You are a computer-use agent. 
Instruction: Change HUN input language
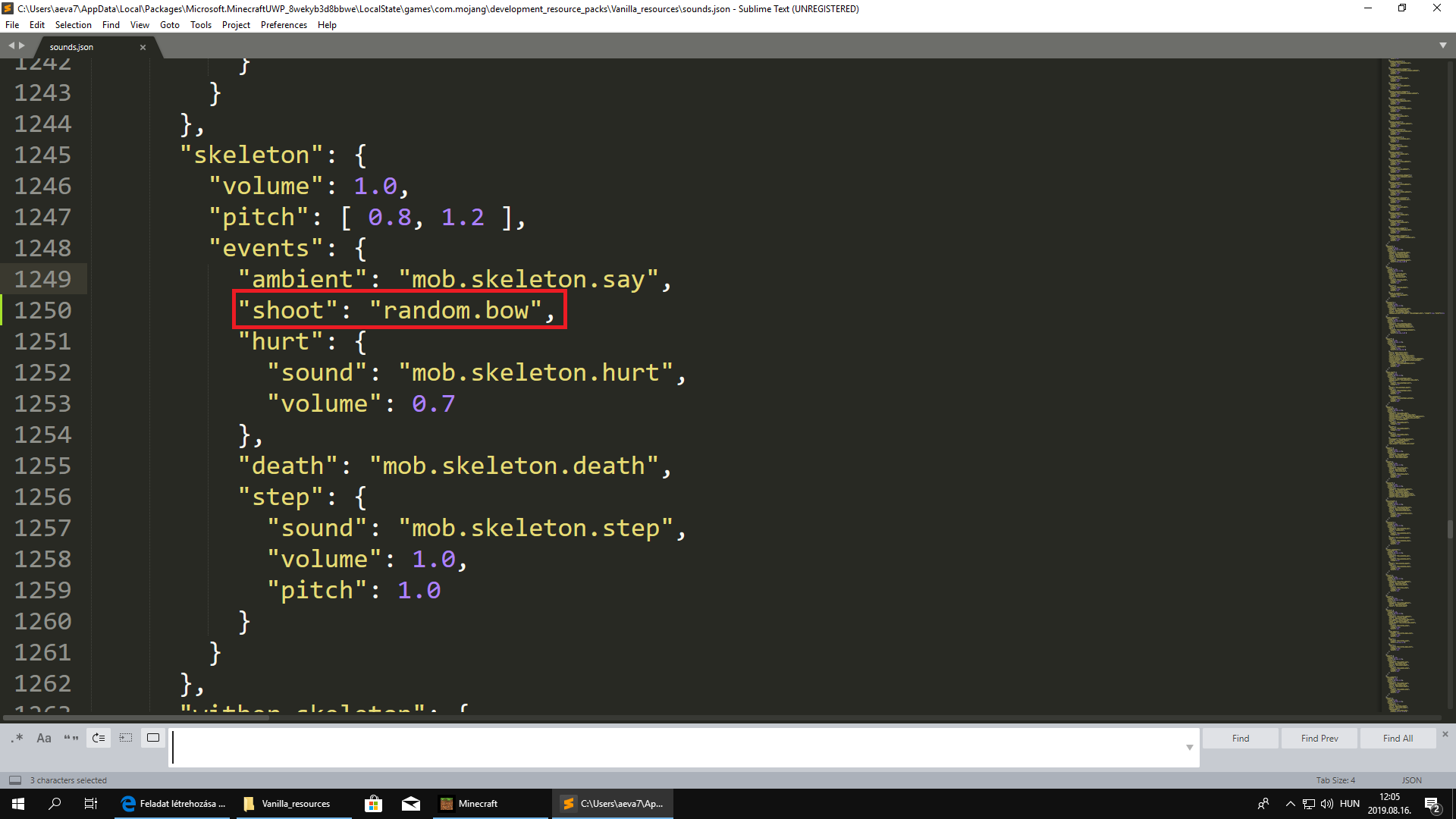1350,804
